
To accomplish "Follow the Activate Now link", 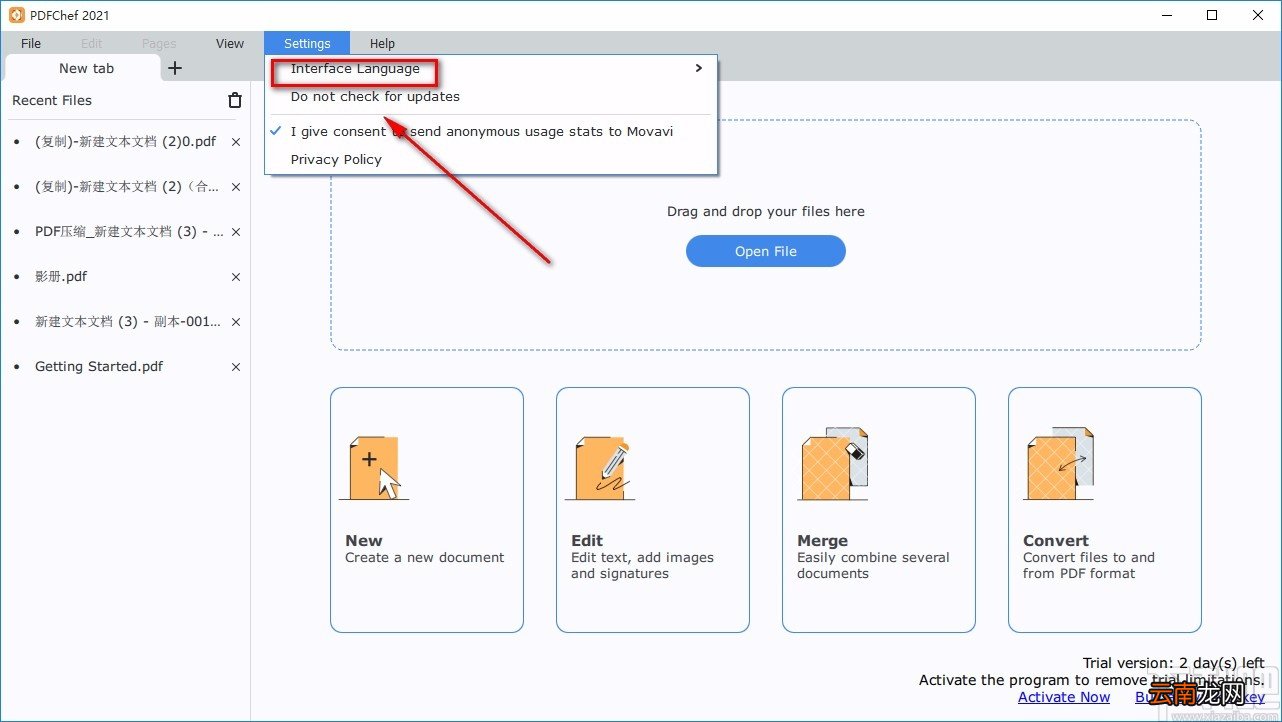I will [x=1064, y=697].
